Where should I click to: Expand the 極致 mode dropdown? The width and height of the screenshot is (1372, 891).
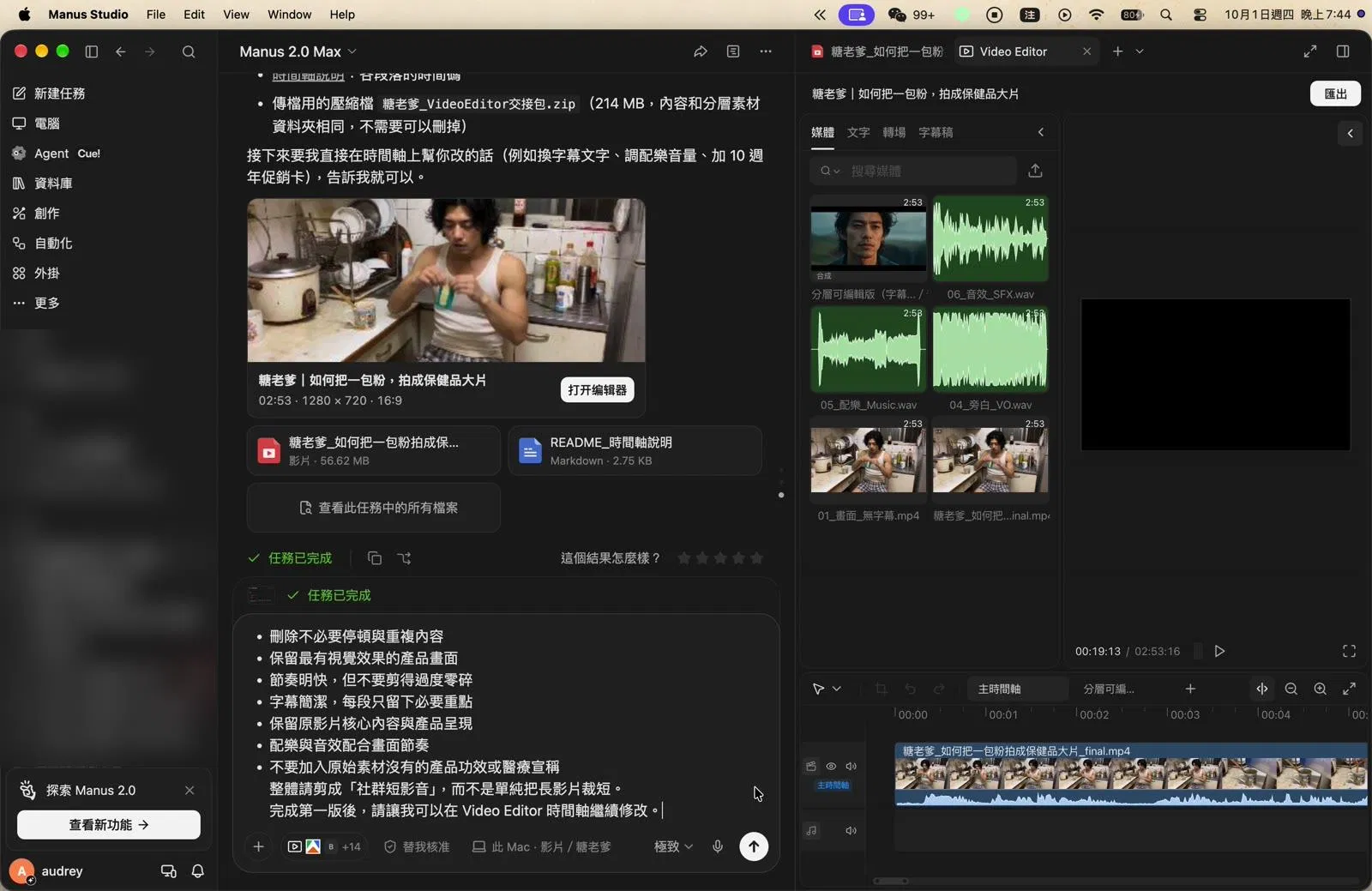coord(673,846)
